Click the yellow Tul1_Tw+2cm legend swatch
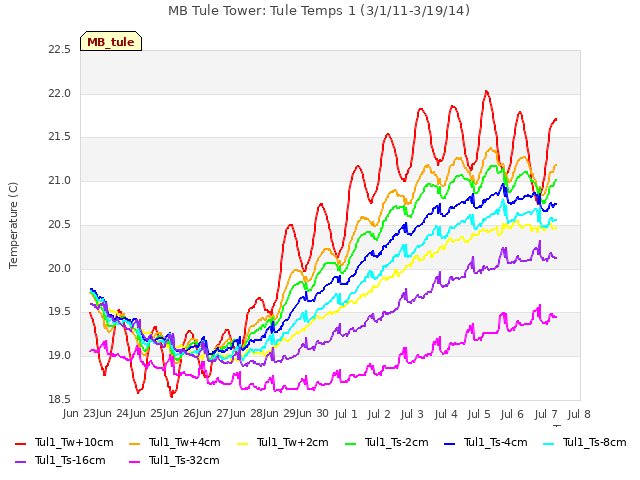640x480 pixels. (x=242, y=444)
